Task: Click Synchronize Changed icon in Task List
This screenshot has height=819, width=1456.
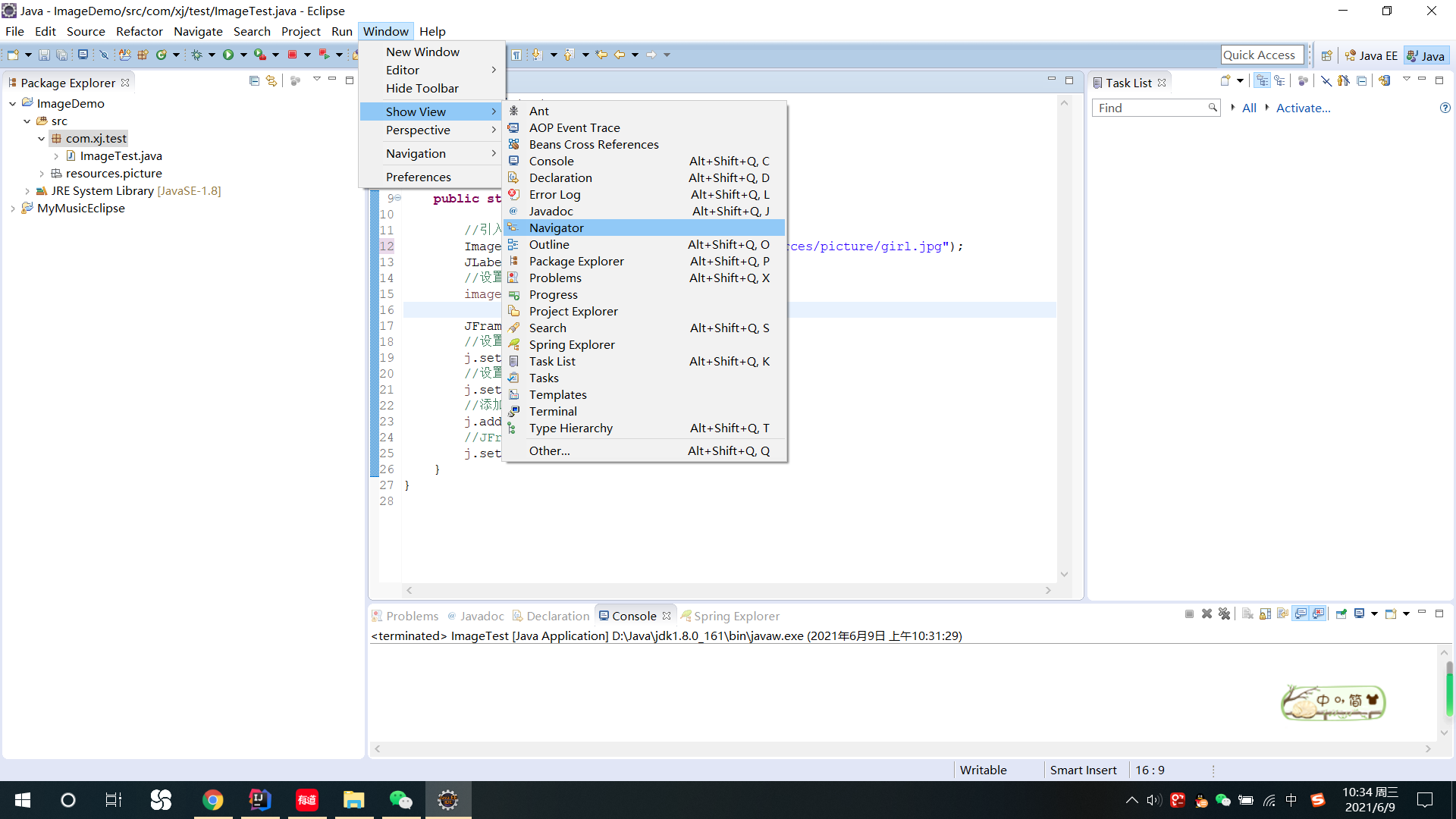Action: (x=1384, y=81)
